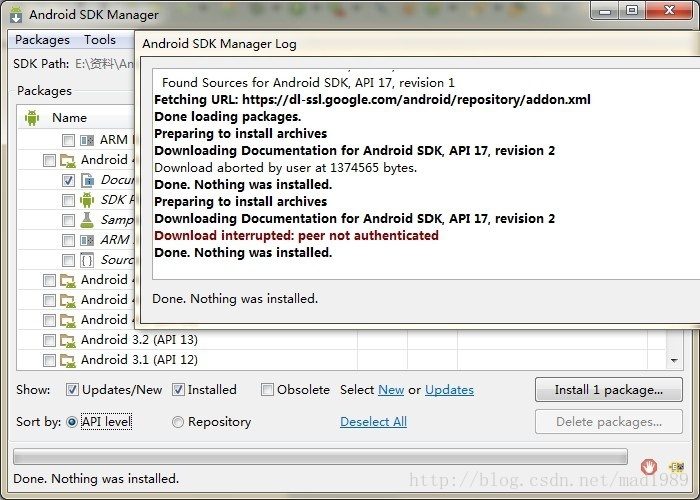This screenshot has height=500, width=700.
Task: Click folder icon for Android 3.2 (API 13)
Action: click(x=67, y=340)
